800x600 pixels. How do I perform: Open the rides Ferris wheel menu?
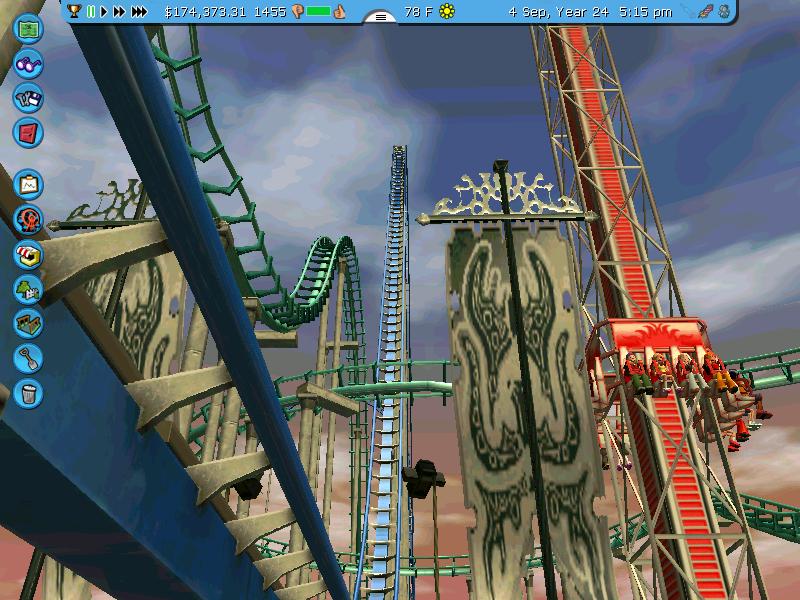tap(28, 219)
